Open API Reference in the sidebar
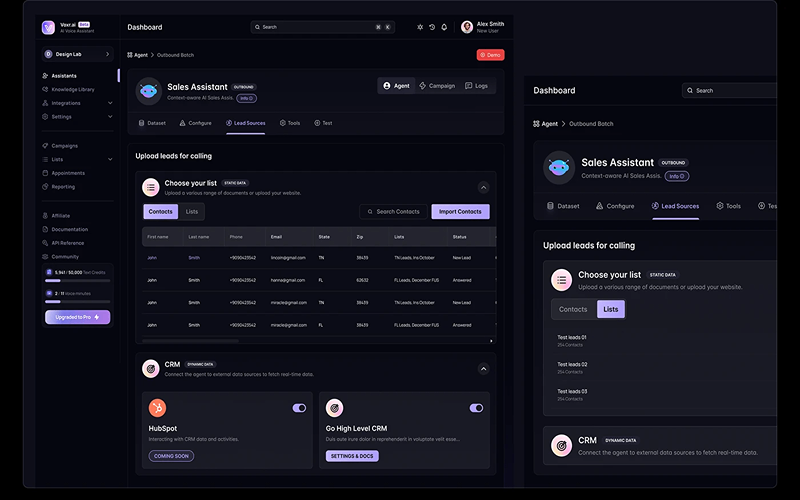This screenshot has width=800, height=500. tap(67, 243)
